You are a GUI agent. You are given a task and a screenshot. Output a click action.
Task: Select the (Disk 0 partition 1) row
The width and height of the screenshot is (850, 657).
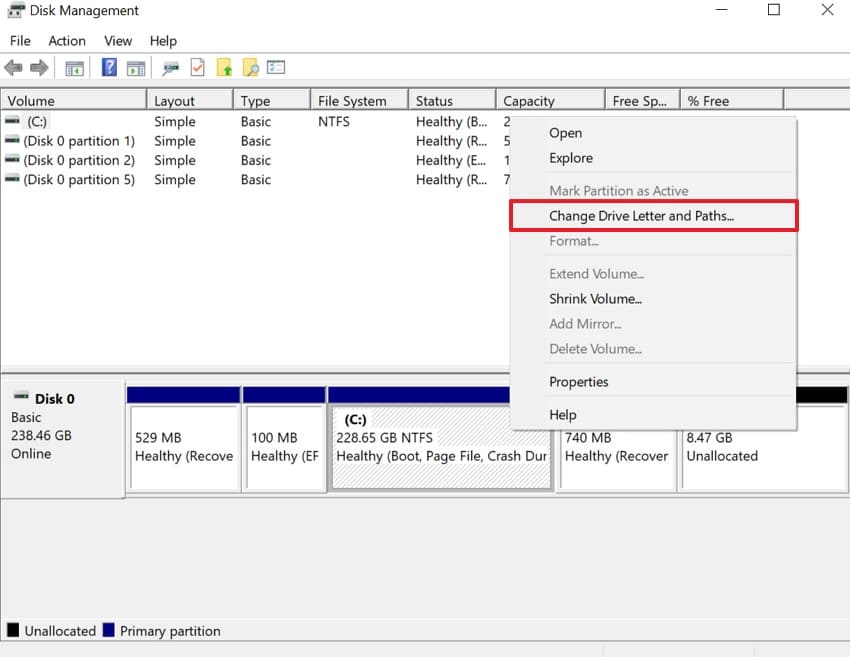tap(255, 140)
